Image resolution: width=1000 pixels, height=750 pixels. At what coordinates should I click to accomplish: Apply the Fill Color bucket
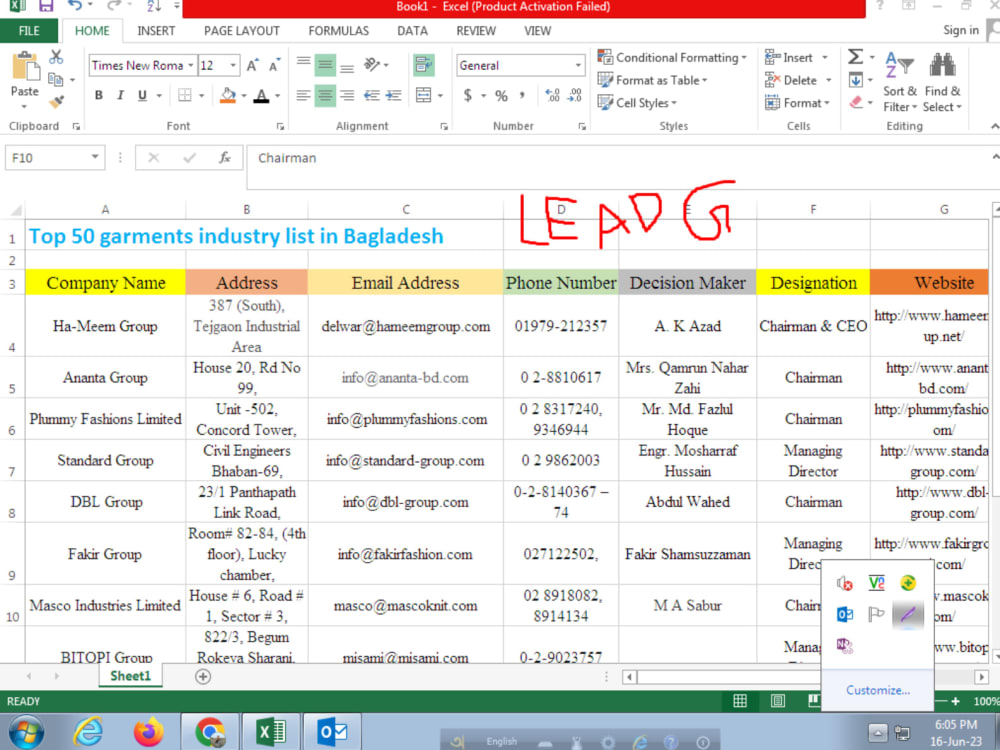tap(228, 95)
